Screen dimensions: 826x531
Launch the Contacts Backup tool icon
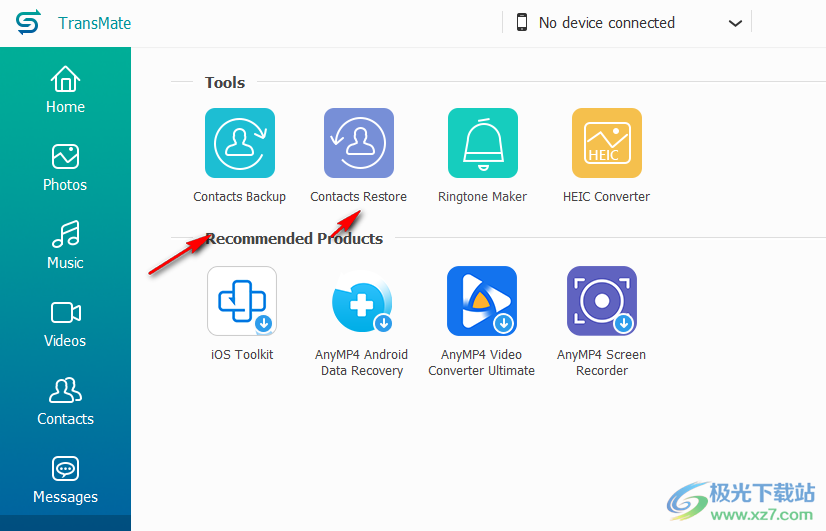click(240, 143)
